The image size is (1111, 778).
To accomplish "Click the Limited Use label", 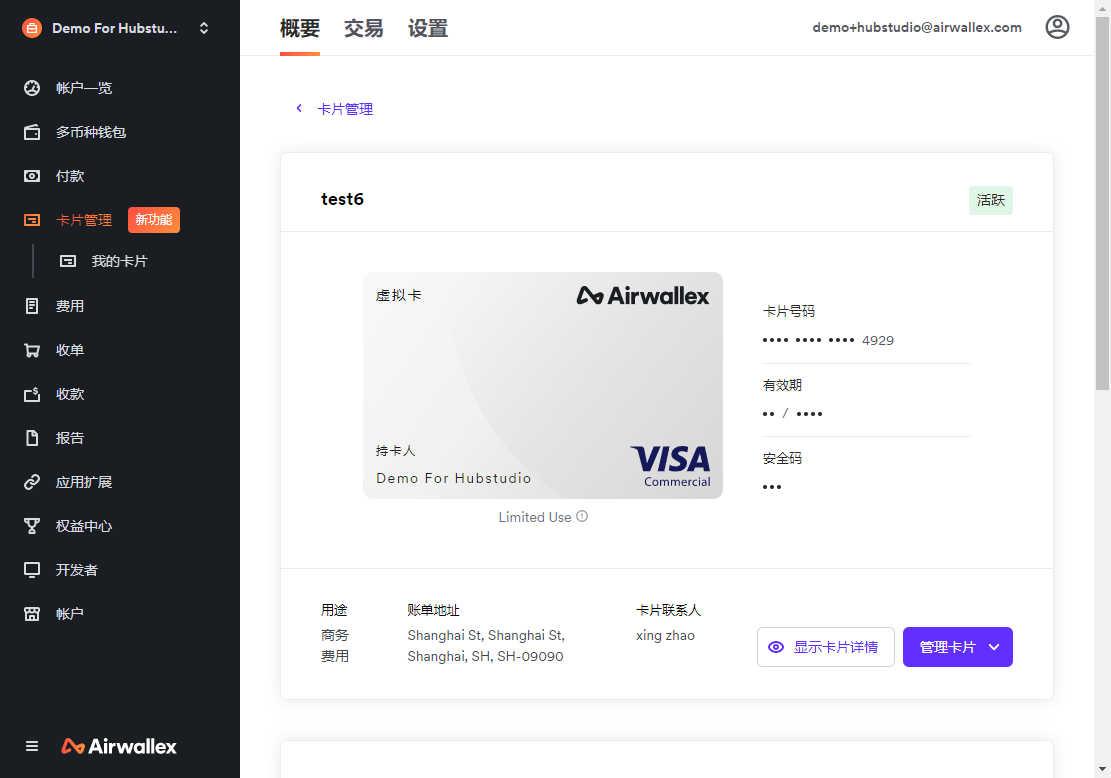I will [535, 517].
